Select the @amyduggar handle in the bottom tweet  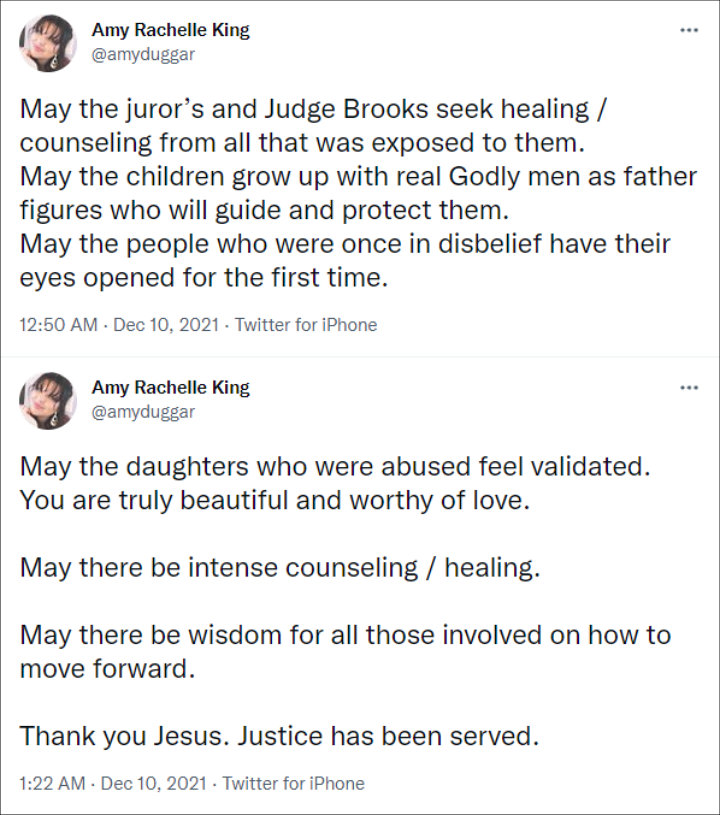click(143, 412)
